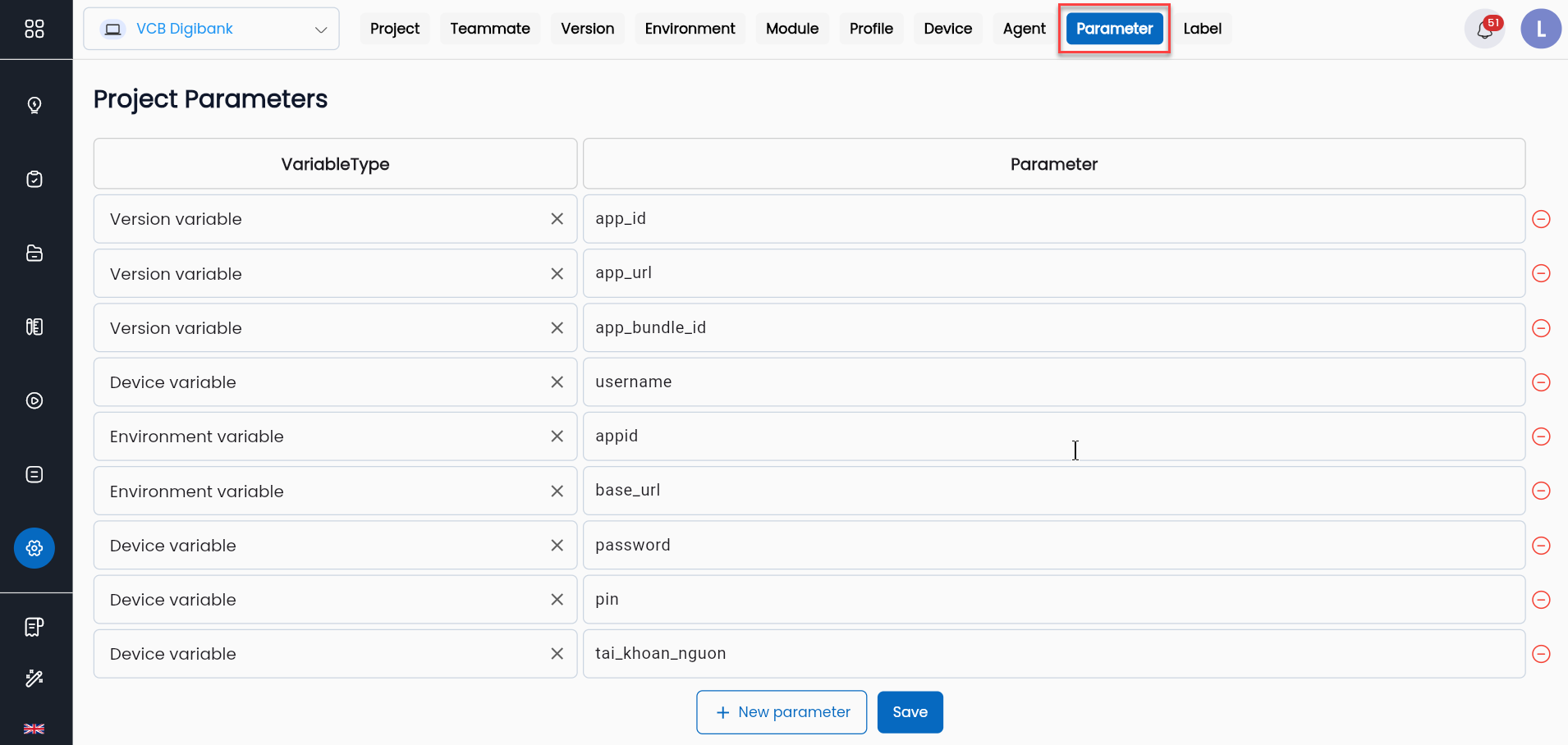Delete the tai_khoan_nguon parameter row

point(1542,654)
